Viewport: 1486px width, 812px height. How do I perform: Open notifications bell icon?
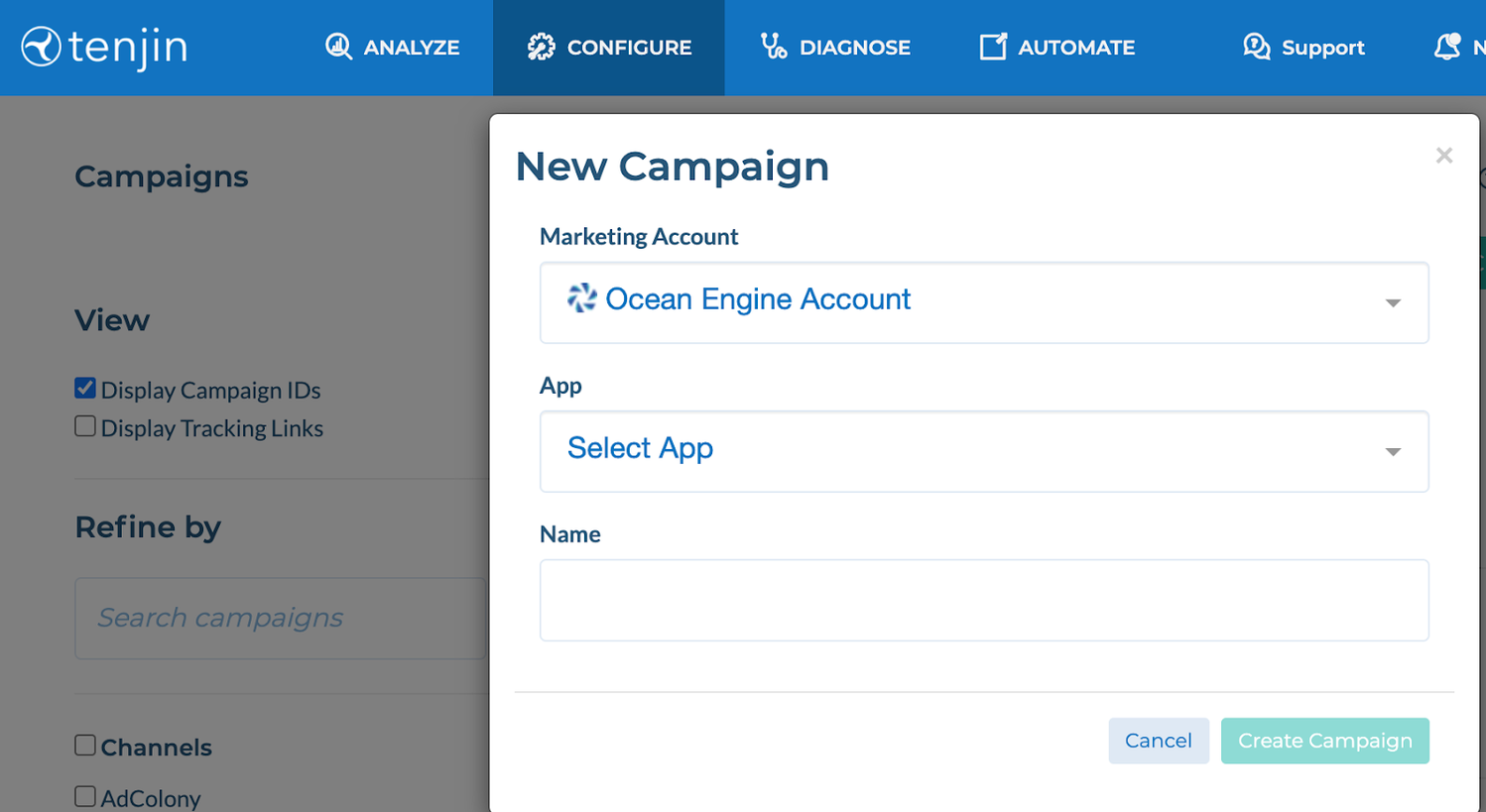1447,47
